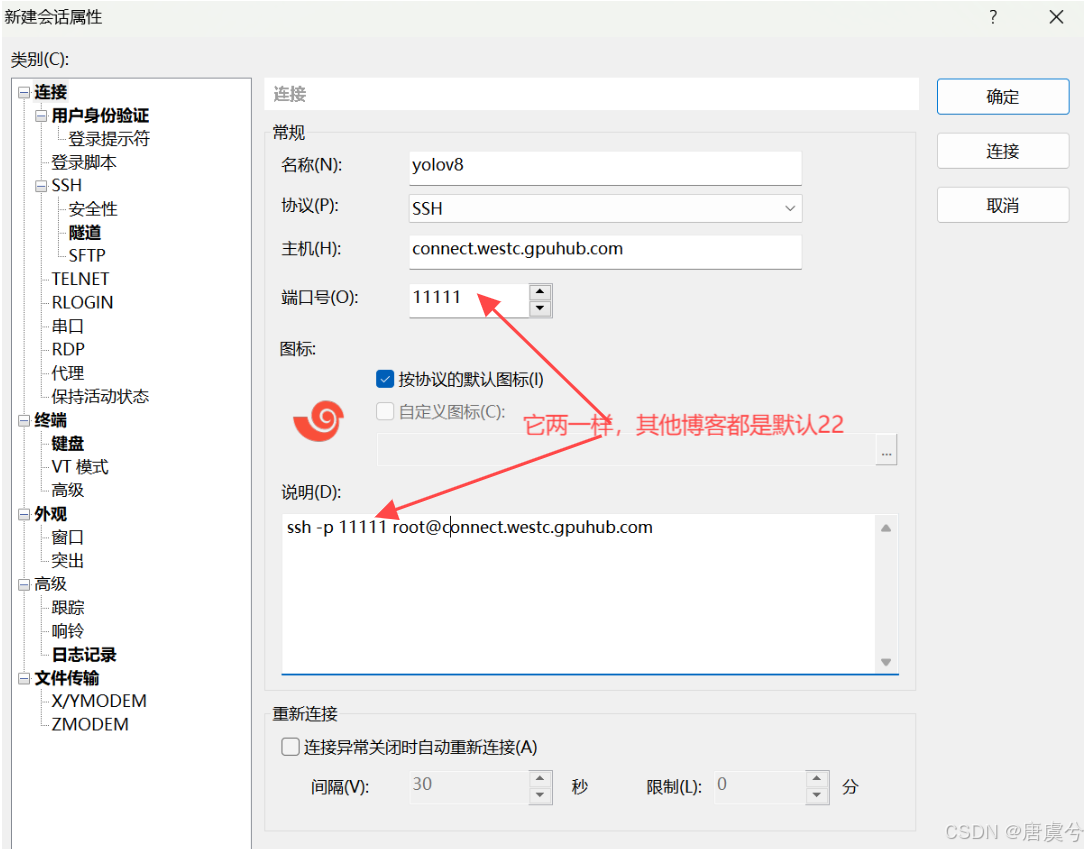Click the 名称 field containing yolov8

[605, 167]
